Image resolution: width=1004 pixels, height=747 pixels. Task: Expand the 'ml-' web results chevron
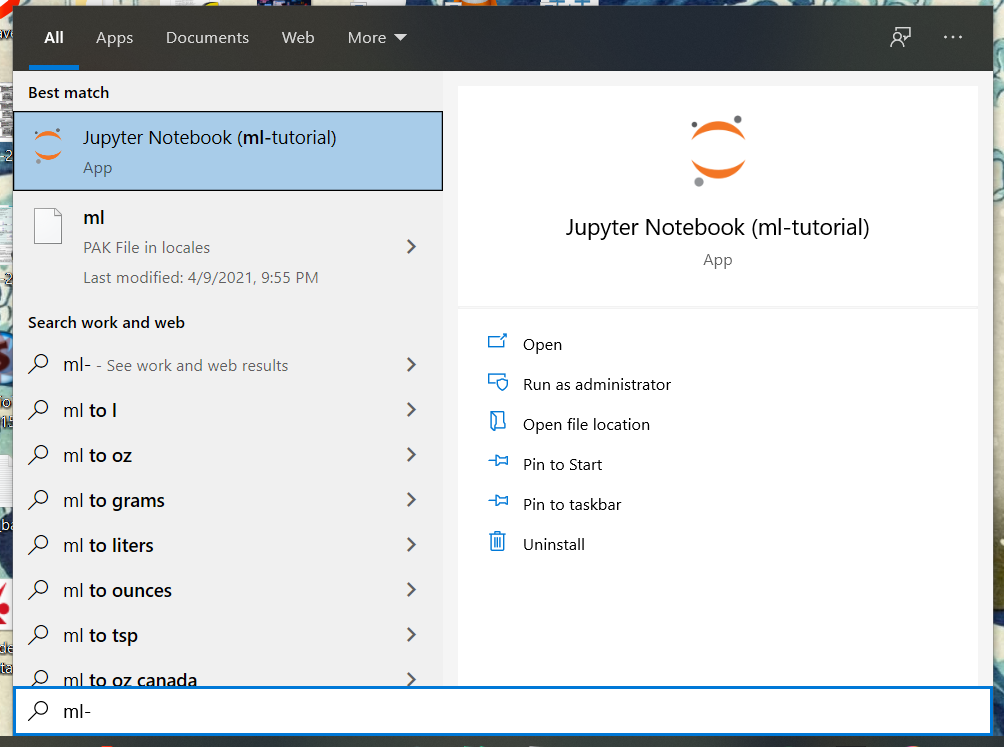pos(412,365)
